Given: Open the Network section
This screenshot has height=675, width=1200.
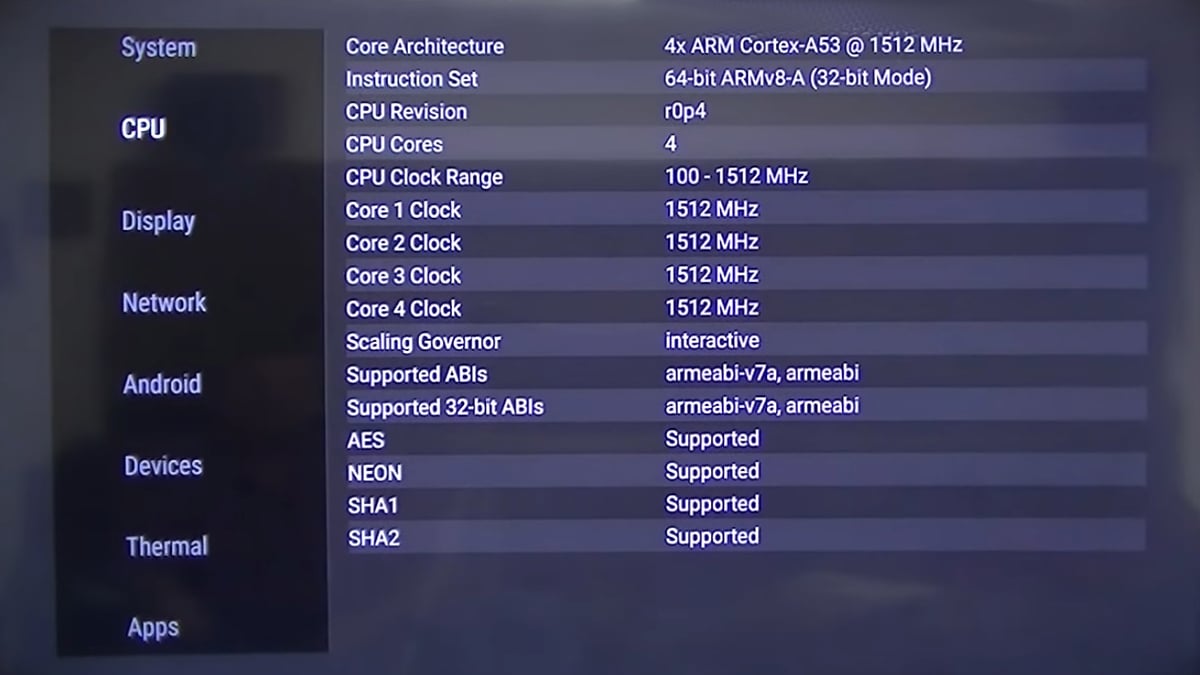Looking at the screenshot, I should tap(163, 303).
